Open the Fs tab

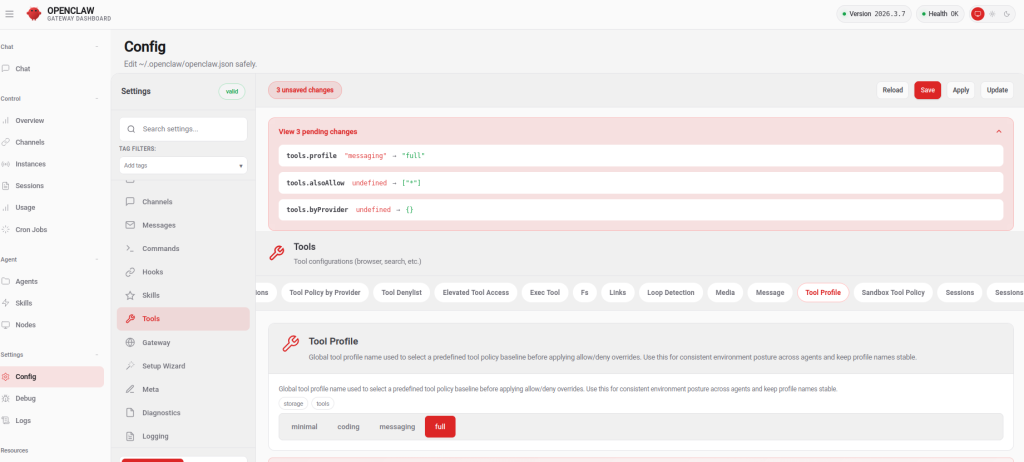584,293
